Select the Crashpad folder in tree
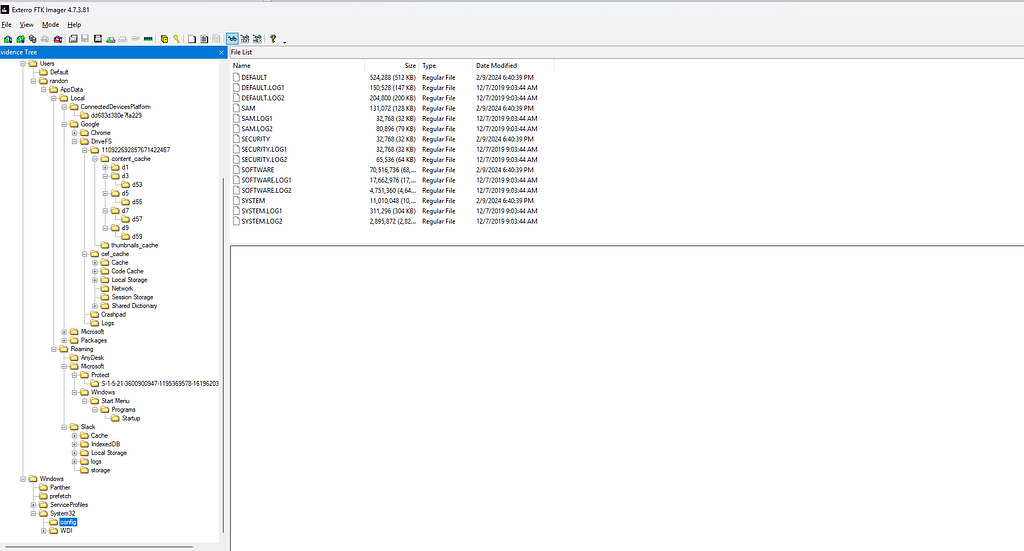1024x551 pixels. tap(113, 315)
